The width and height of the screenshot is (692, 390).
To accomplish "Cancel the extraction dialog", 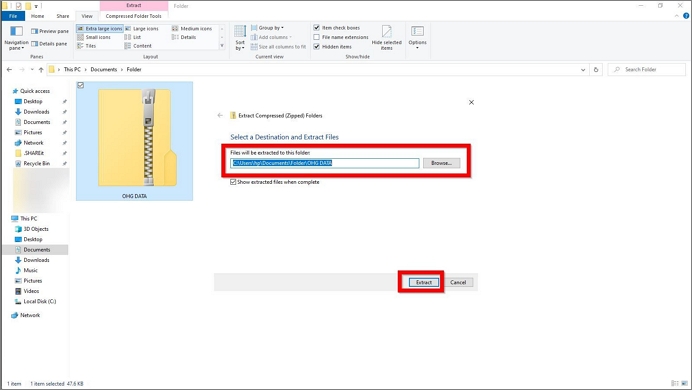I will 458,282.
